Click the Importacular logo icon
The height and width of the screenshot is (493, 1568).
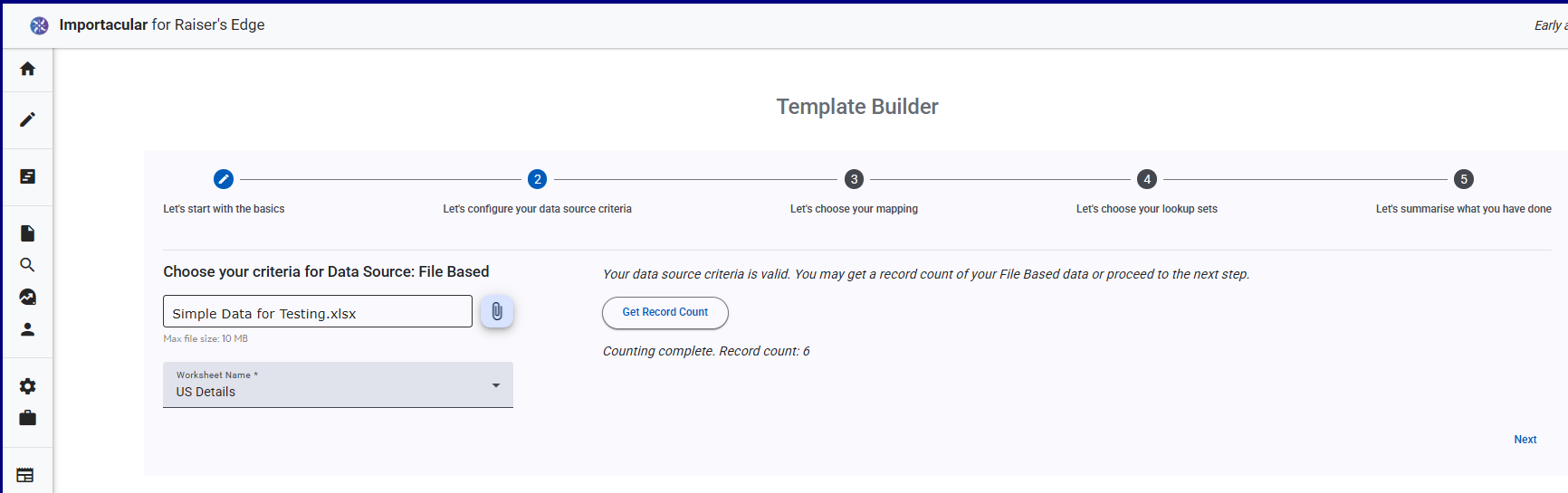pos(39,25)
